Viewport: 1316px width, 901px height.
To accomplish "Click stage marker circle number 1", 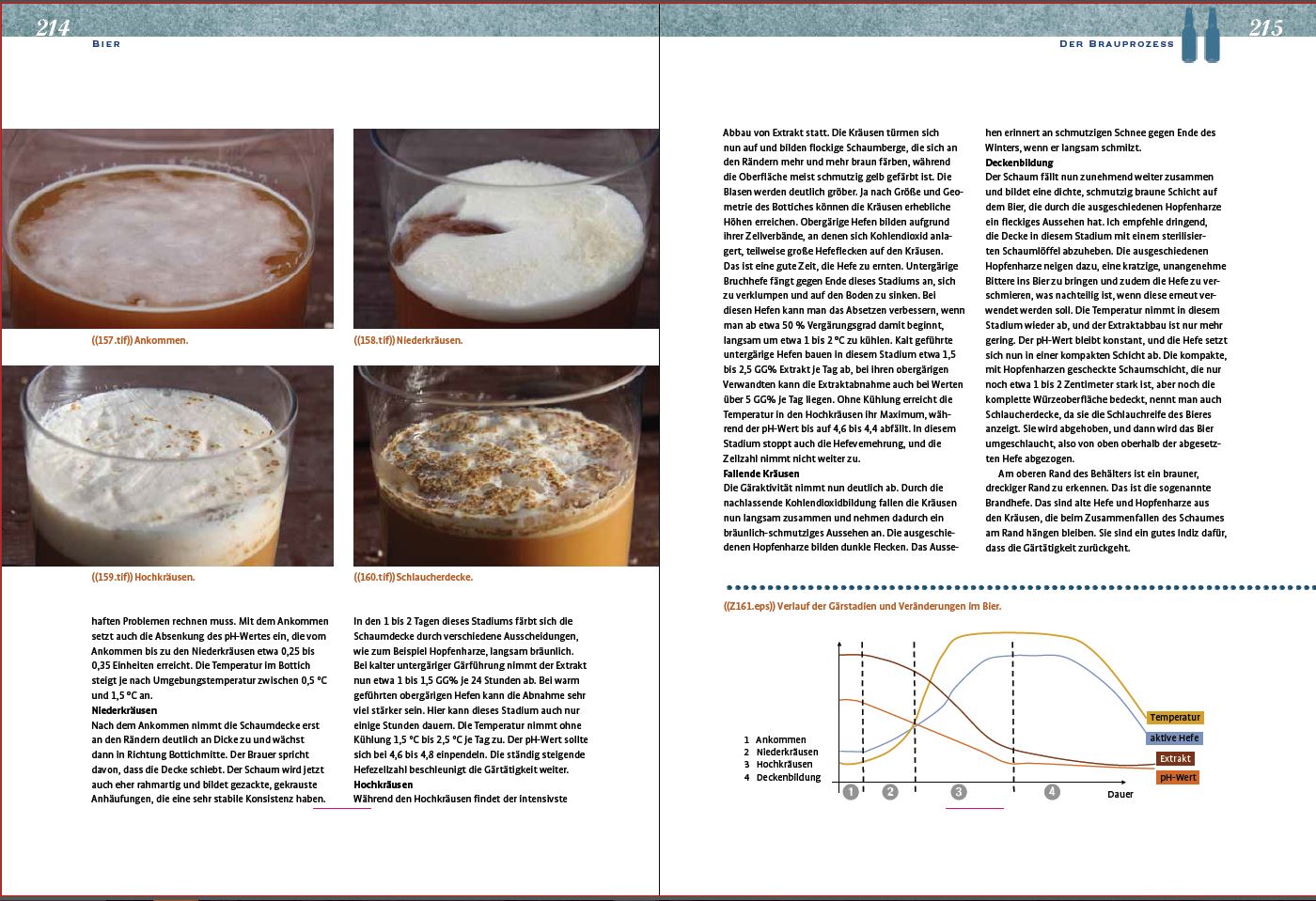I will [x=851, y=792].
